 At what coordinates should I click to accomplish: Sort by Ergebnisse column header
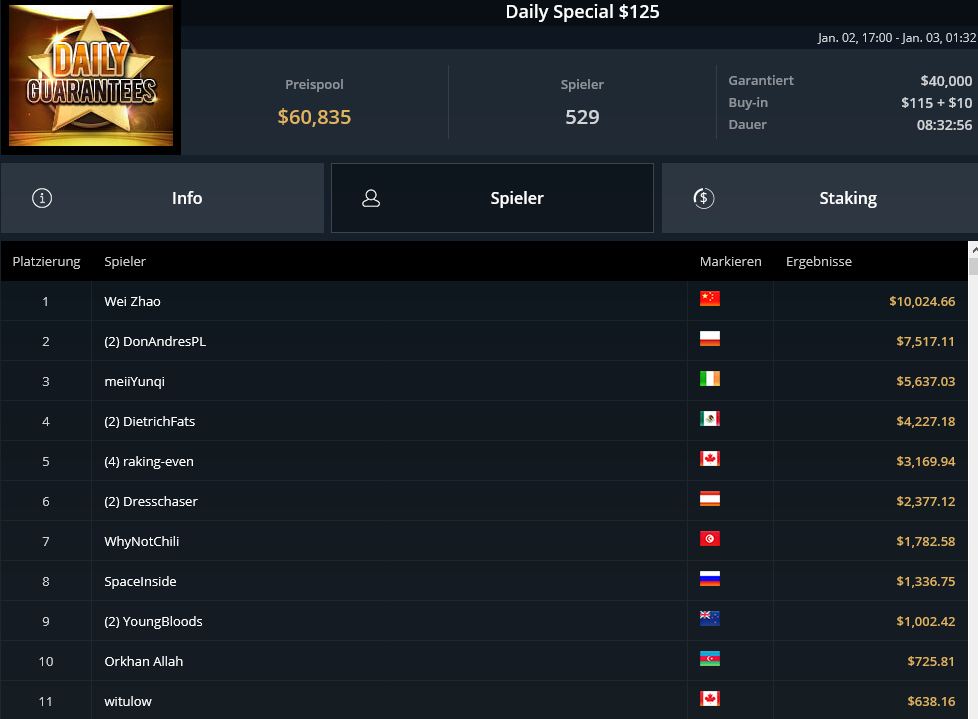818,261
